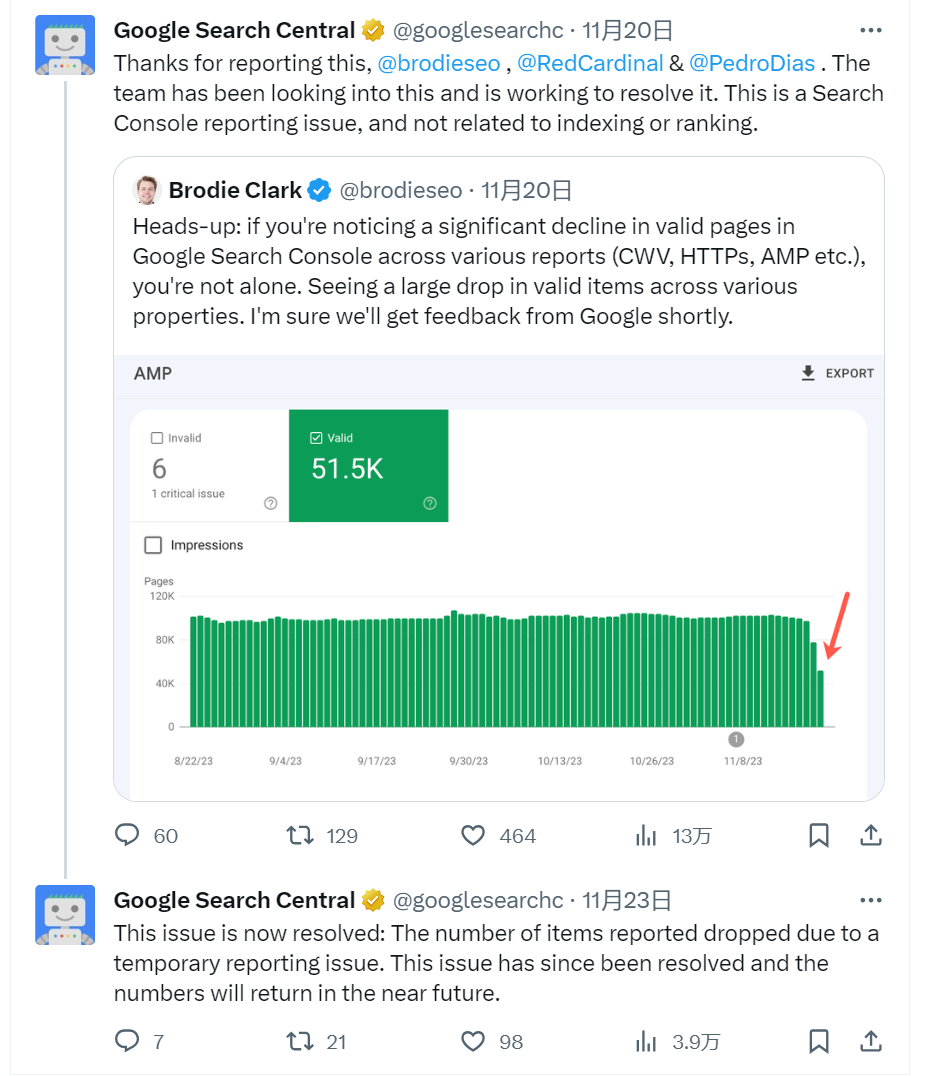930x1076 pixels.
Task: Share the first tweet via share icon
Action: click(x=870, y=835)
